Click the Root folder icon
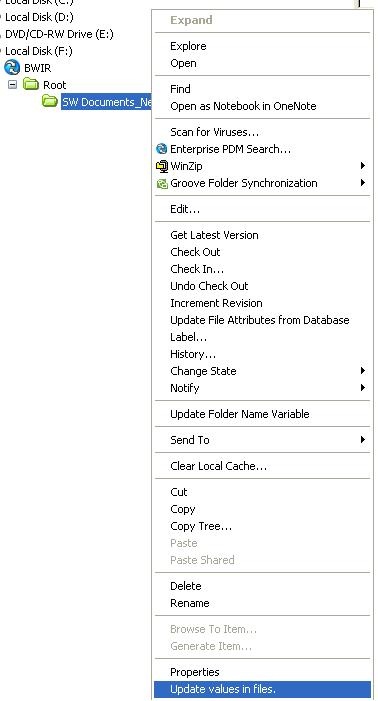 tap(30, 84)
